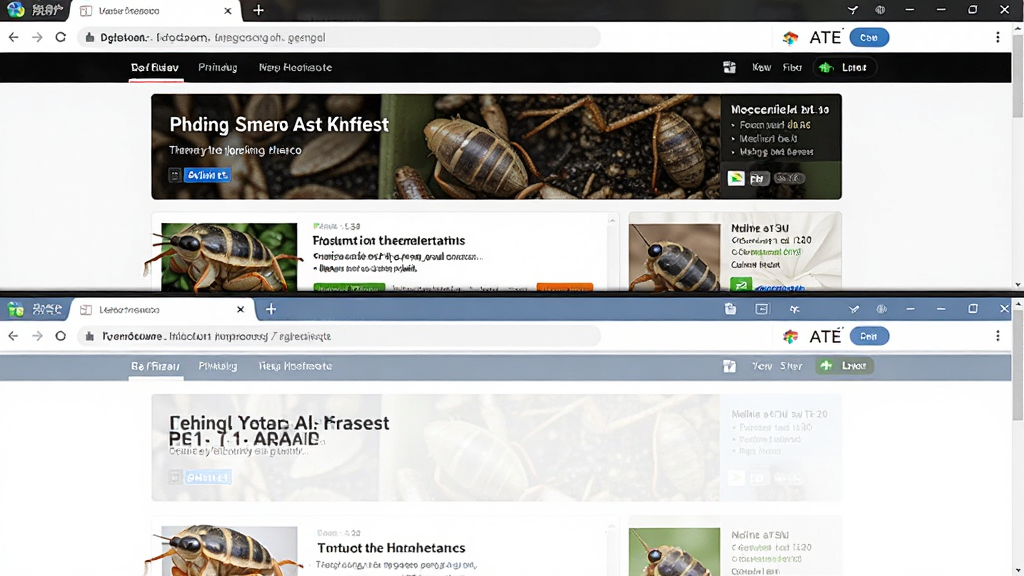Click the top window vertical scrollbar thumb
Screen dimensions: 1024x576
point(1017,75)
